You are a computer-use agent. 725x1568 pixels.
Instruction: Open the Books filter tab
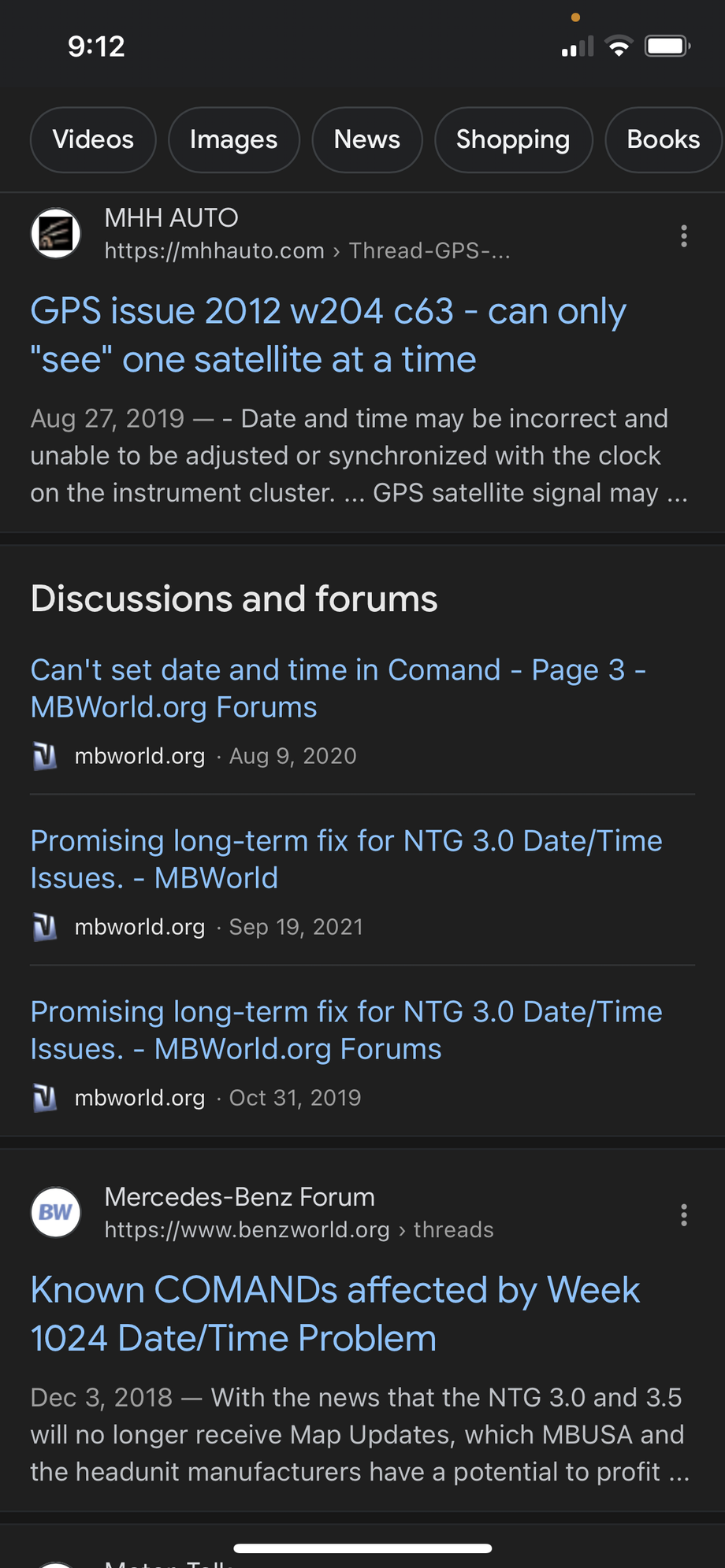pos(663,139)
